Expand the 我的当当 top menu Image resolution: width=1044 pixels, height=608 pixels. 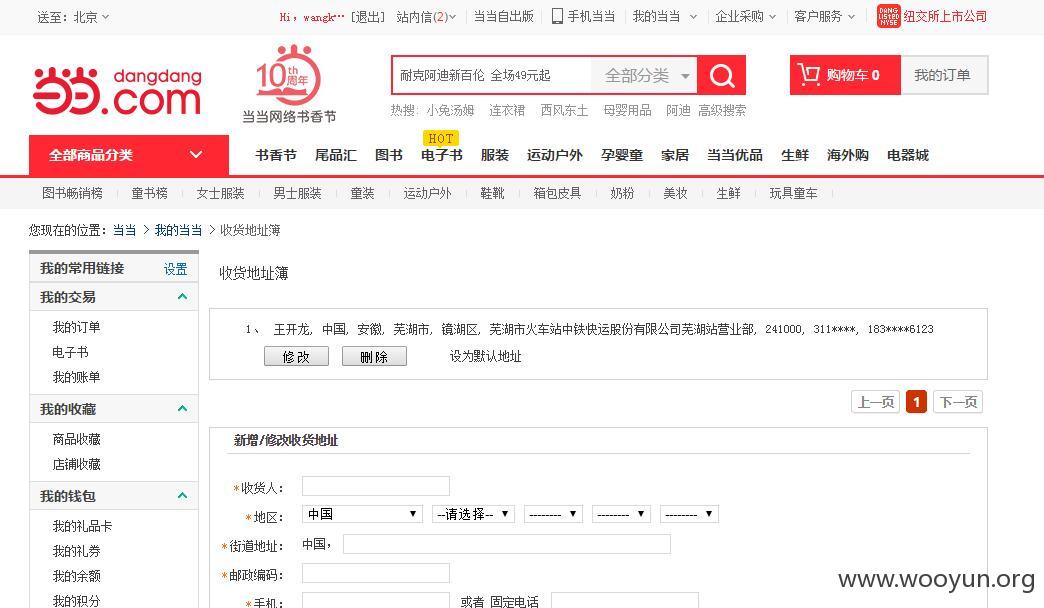(664, 17)
